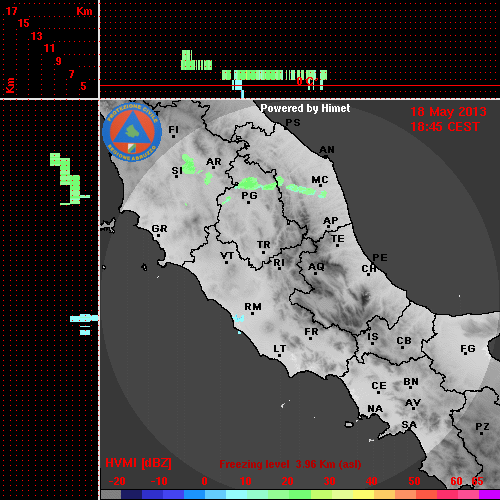Click the 60 value on dBZ scale

(456, 481)
